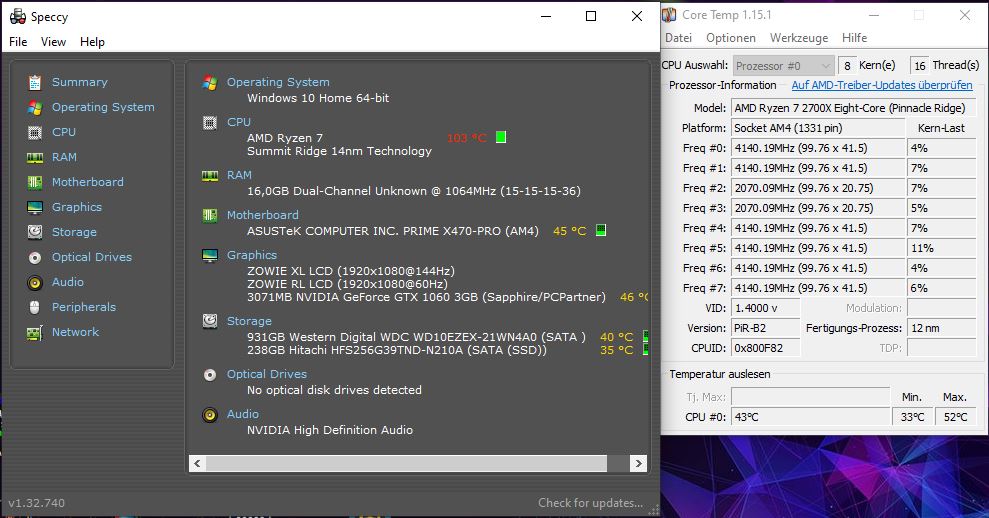Image resolution: width=989 pixels, height=518 pixels.
Task: Click the Graphics monitor icon in sidebar
Action: pyautogui.click(x=35, y=208)
